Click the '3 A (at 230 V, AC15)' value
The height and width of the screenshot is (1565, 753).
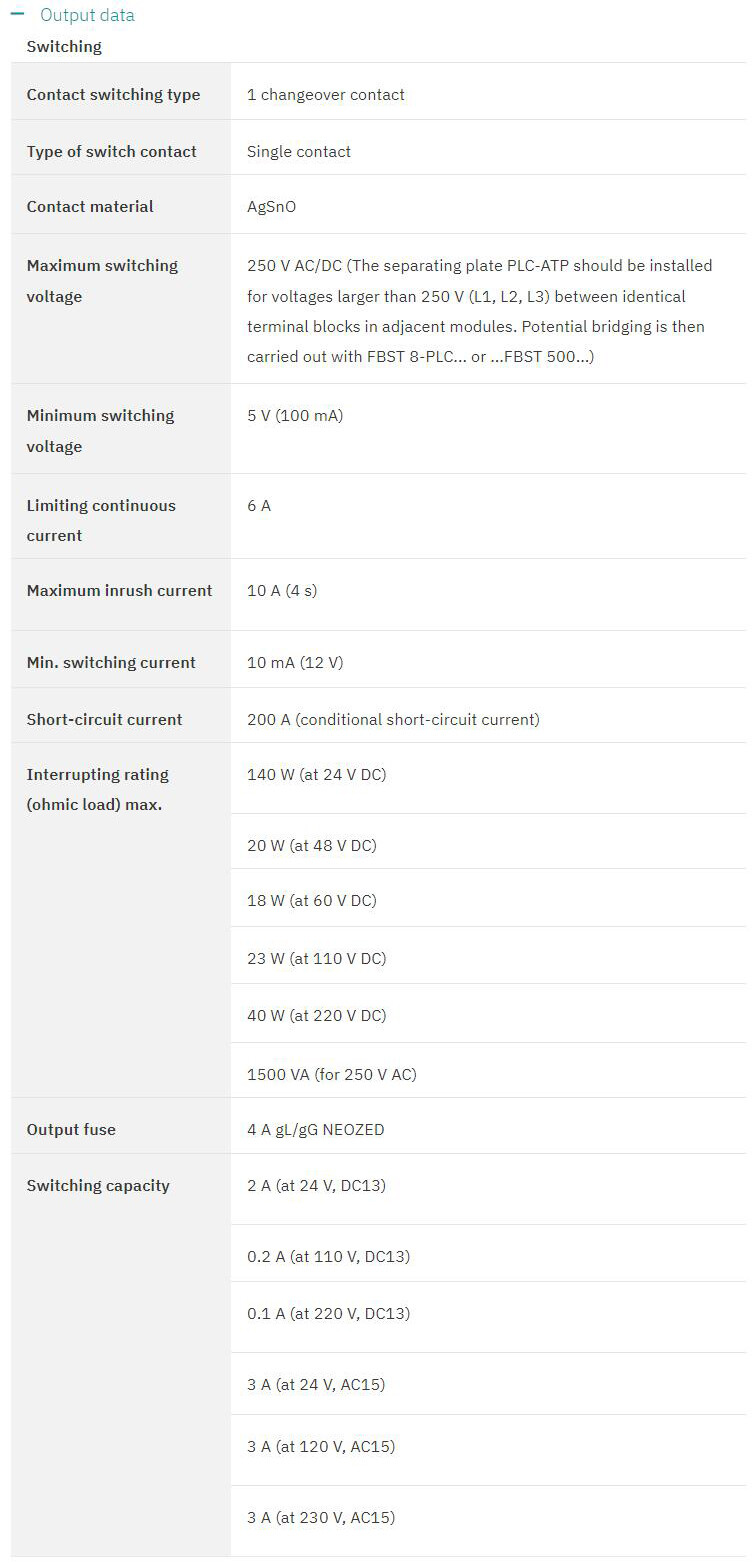tap(321, 1518)
